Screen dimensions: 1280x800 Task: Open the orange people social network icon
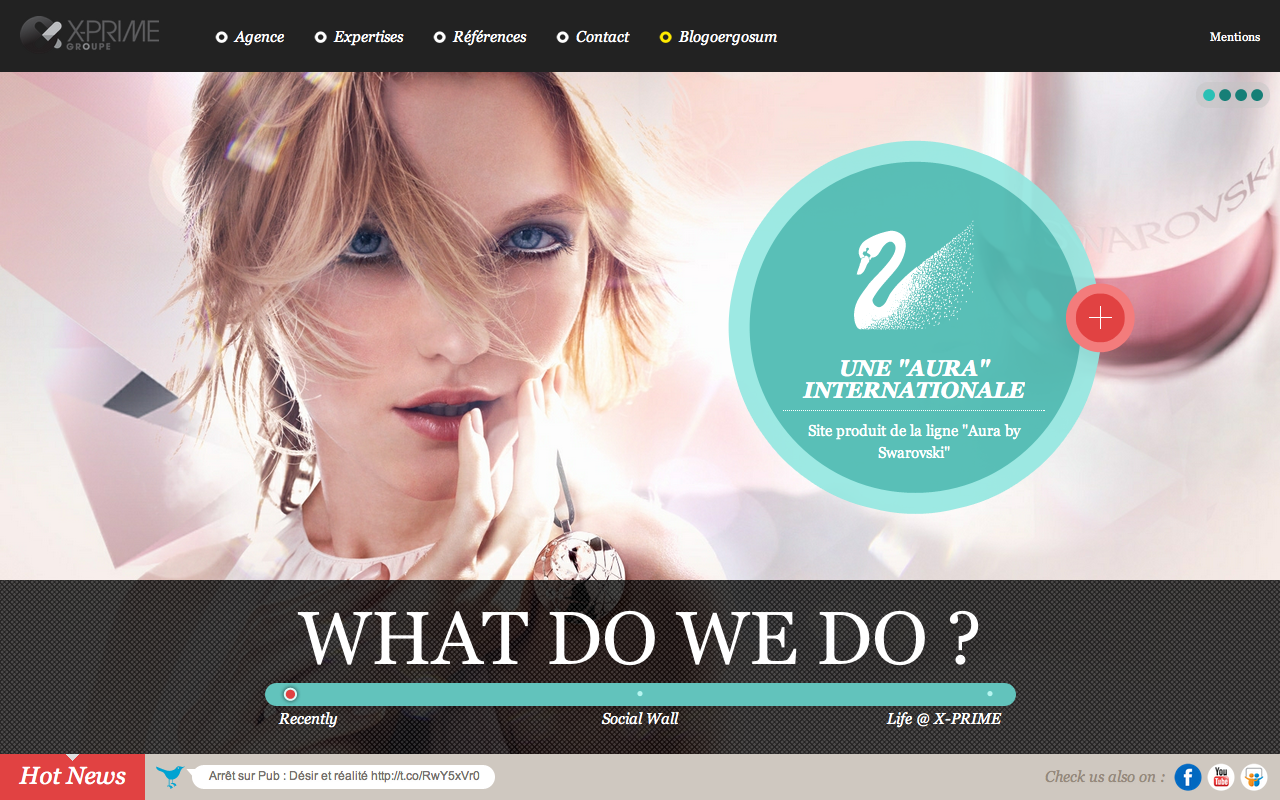[1254, 777]
